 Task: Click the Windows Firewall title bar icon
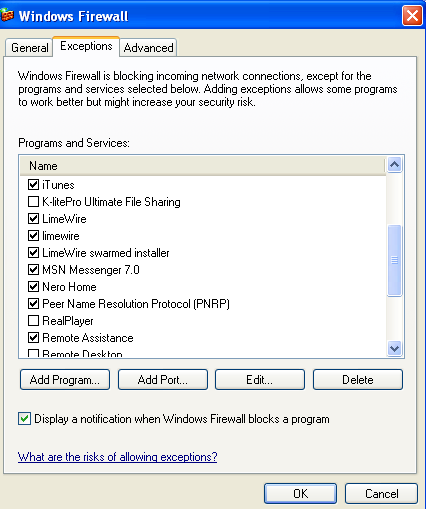point(7,15)
